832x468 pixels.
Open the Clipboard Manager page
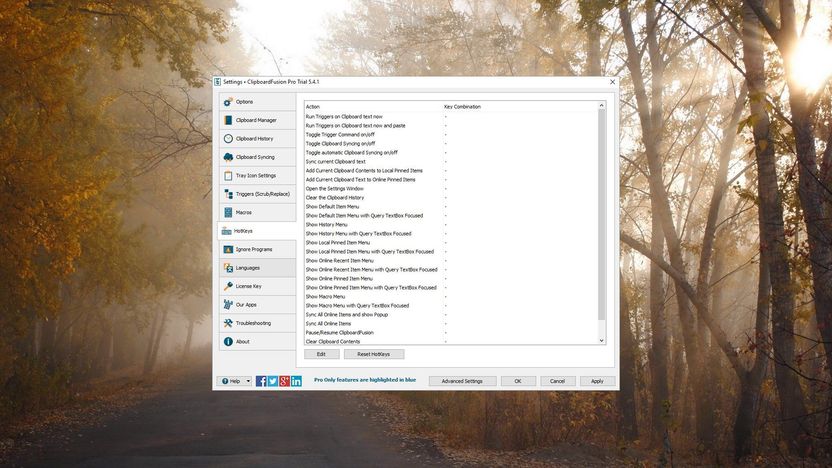(x=257, y=120)
